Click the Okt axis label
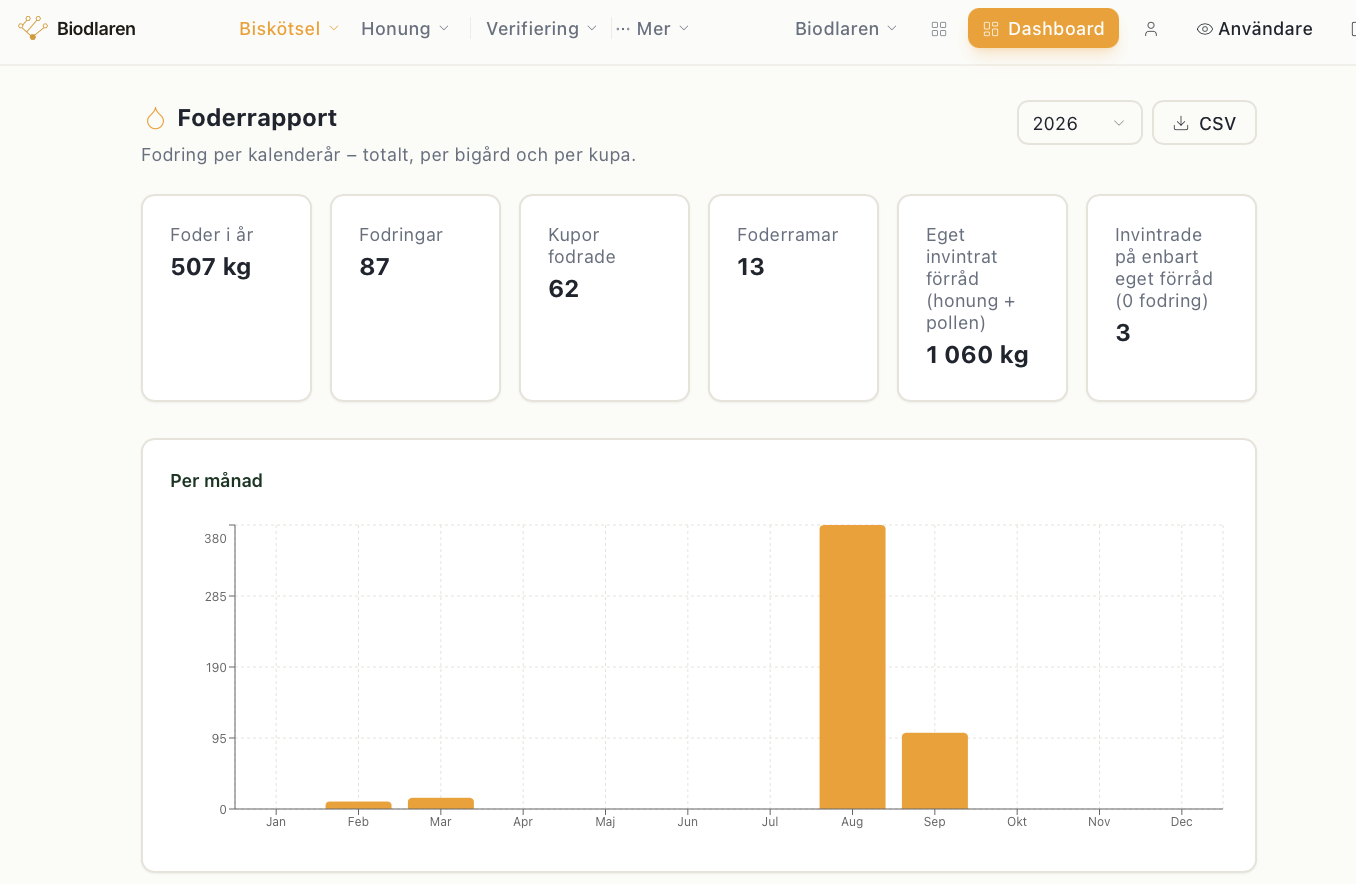The image size is (1356, 884). click(x=1017, y=822)
